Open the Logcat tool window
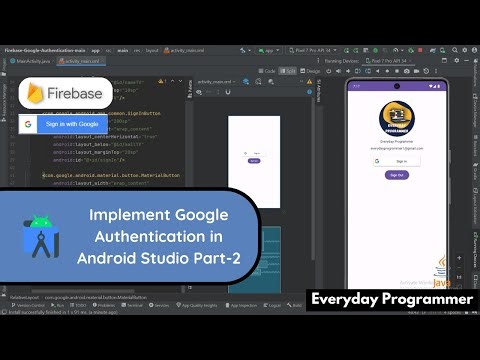 272,305
